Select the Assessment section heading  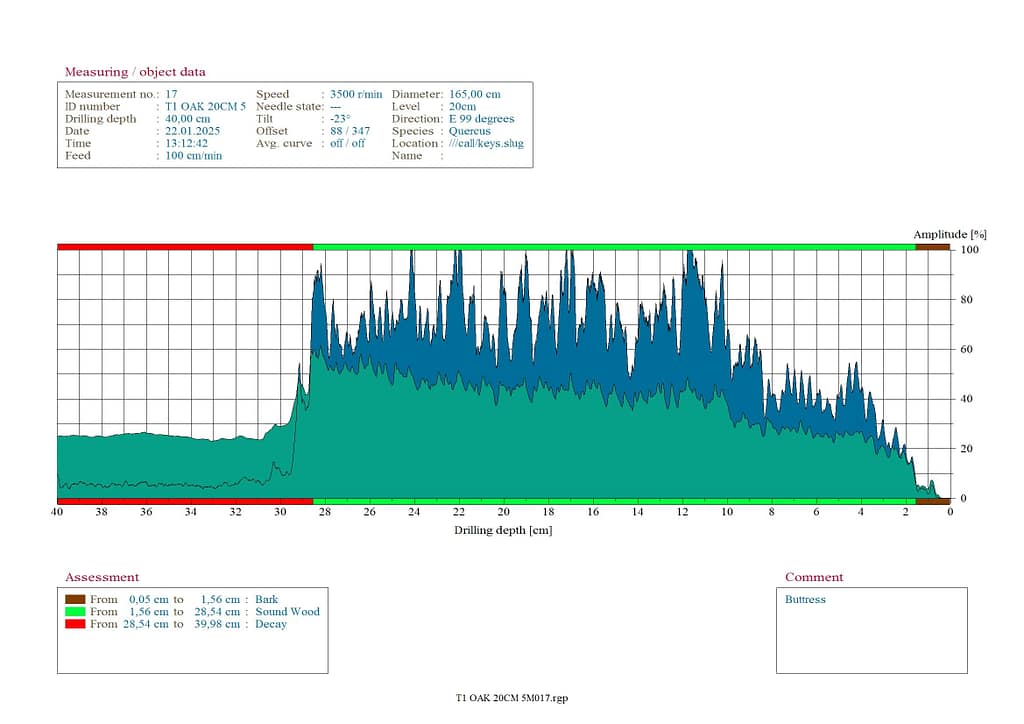click(x=102, y=577)
